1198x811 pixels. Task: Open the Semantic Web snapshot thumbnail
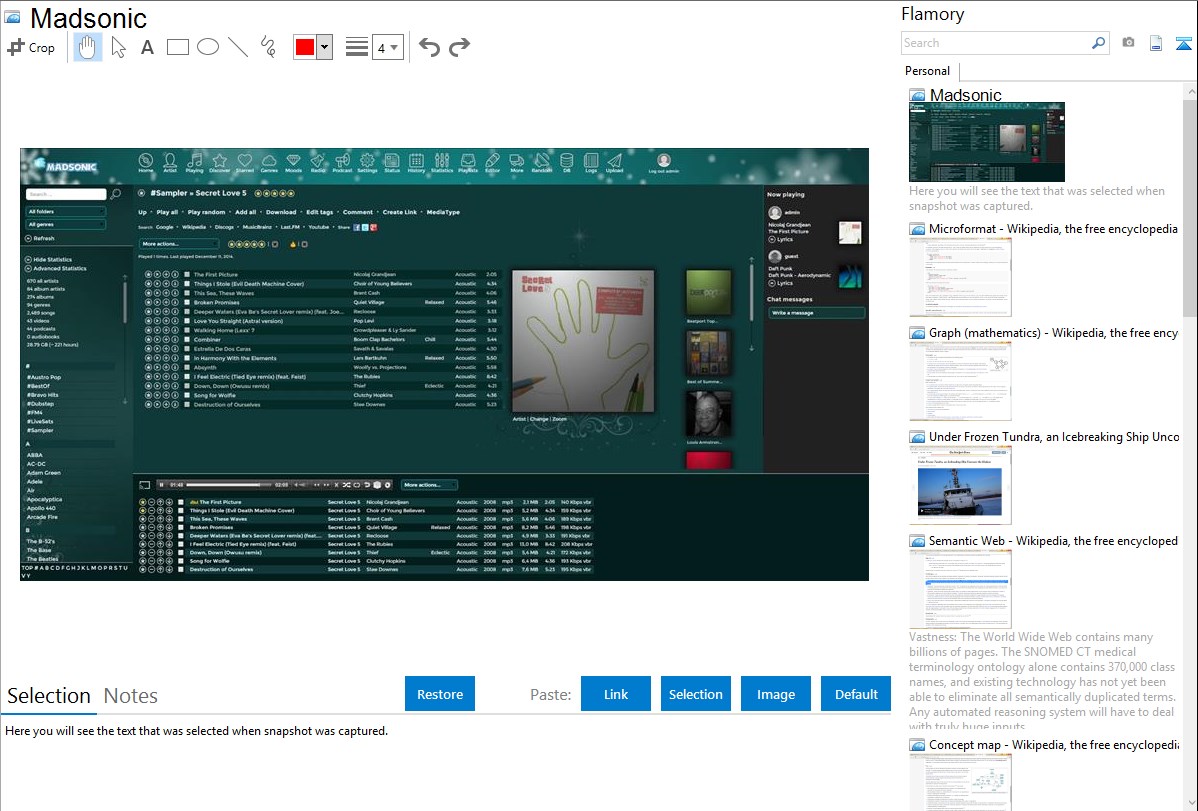tap(960, 589)
